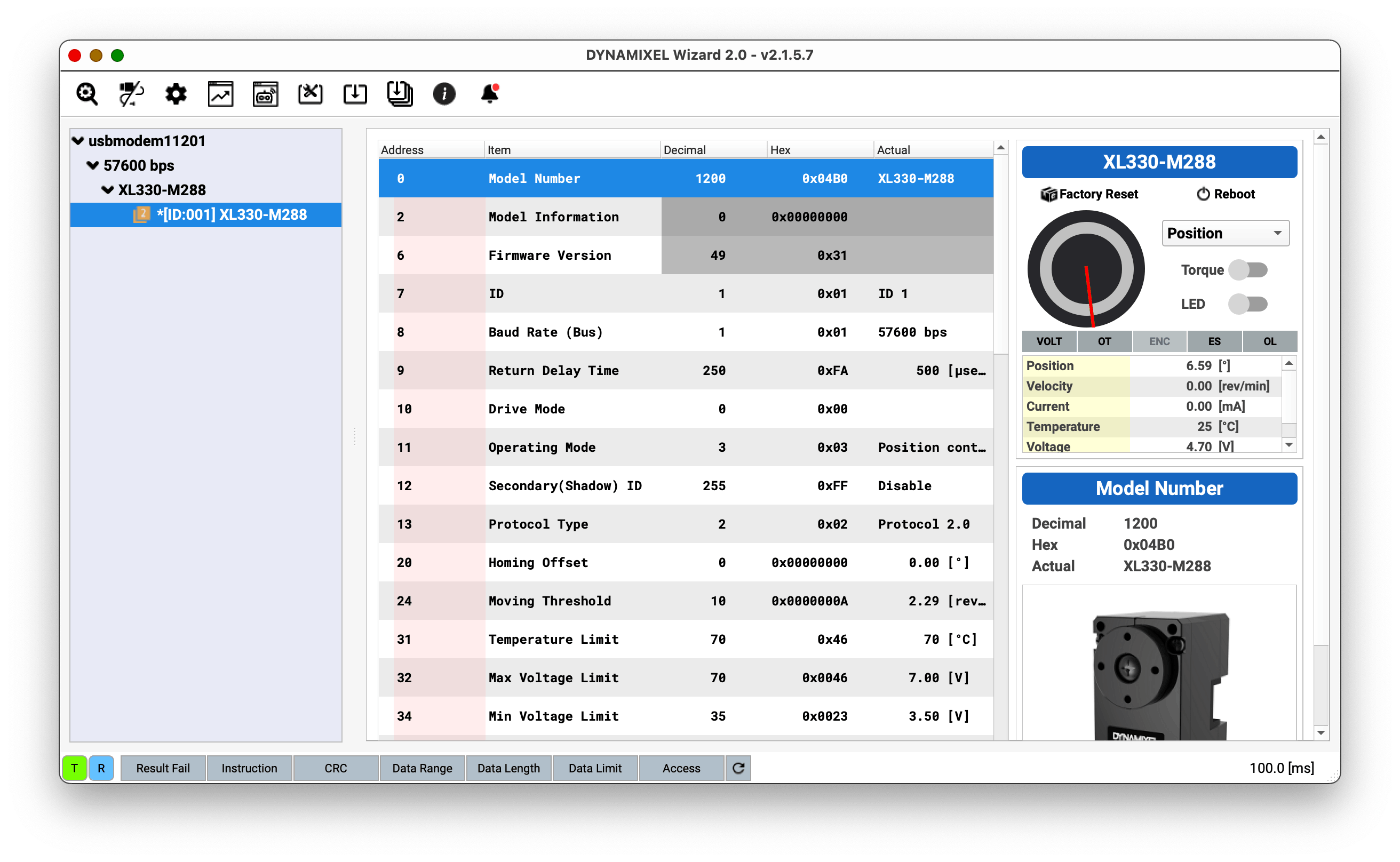Select the Secondary(Shadow) ID row
The image size is (1400, 862).
[x=686, y=486]
